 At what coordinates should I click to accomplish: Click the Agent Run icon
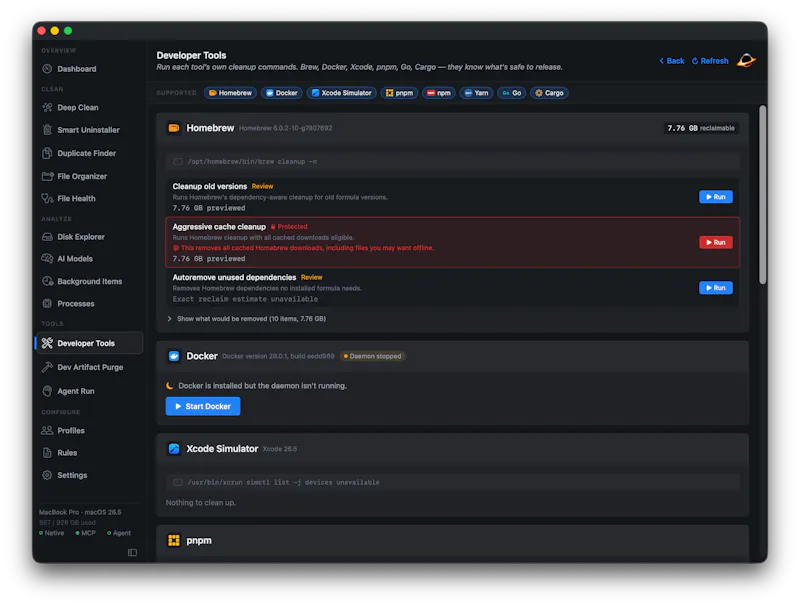click(x=47, y=391)
